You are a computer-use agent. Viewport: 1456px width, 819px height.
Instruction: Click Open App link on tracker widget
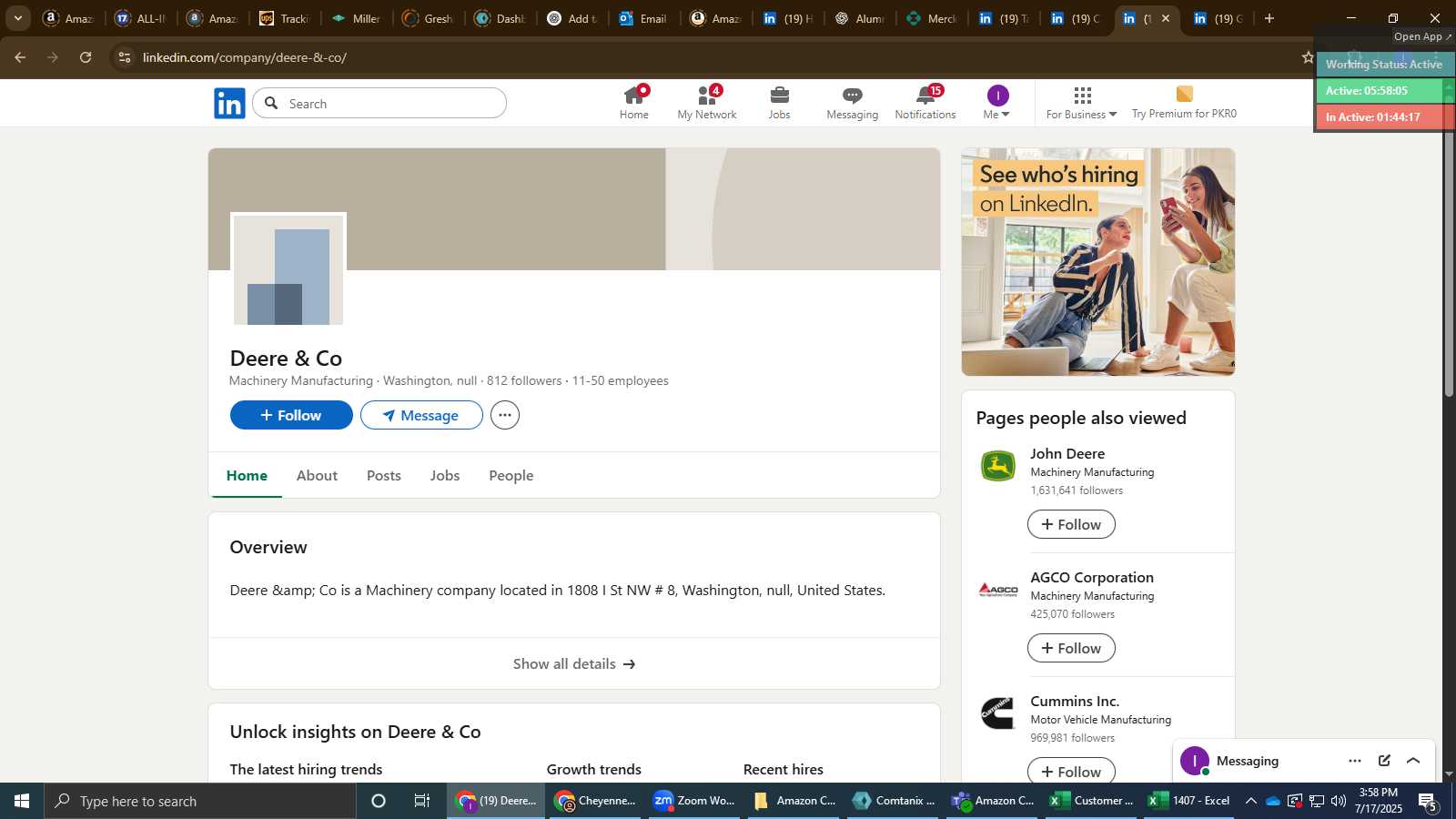(1423, 36)
